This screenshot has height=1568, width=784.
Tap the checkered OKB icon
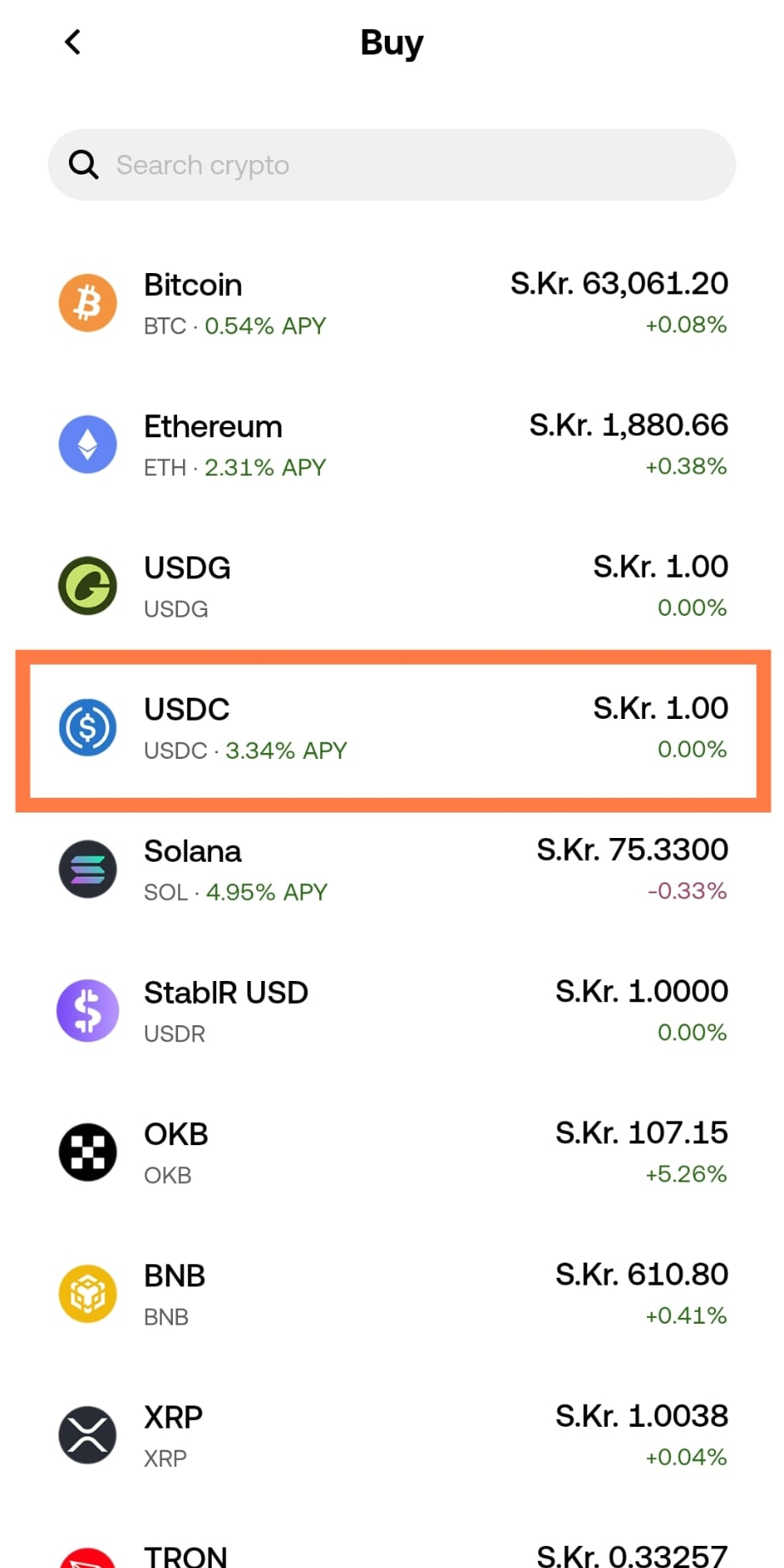click(x=88, y=1152)
